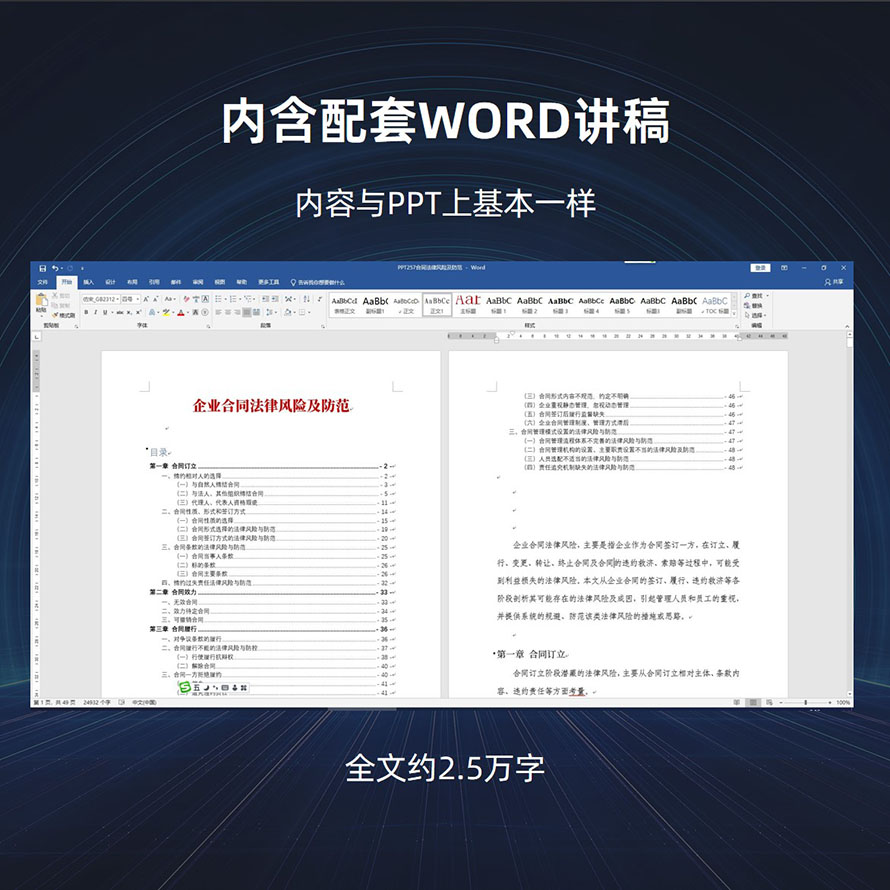
Task: Undo the last action in Word
Action: [54, 268]
